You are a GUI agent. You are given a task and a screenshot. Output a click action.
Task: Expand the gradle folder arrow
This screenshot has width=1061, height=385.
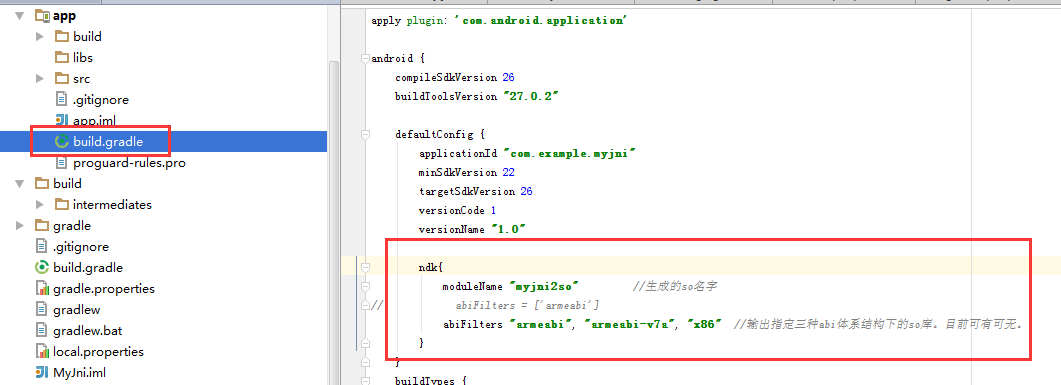coord(20,225)
